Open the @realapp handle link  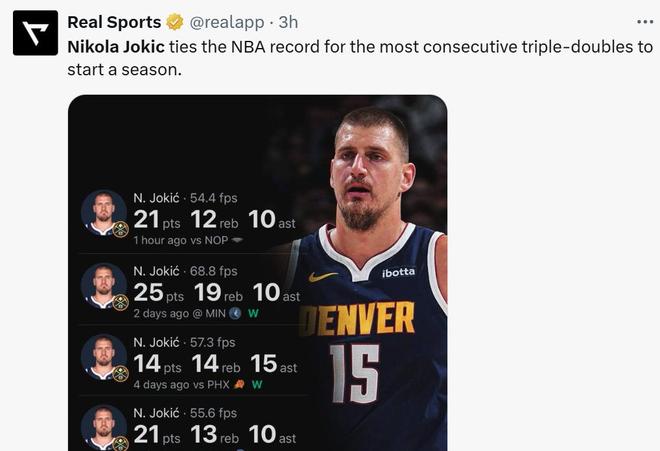click(x=229, y=22)
